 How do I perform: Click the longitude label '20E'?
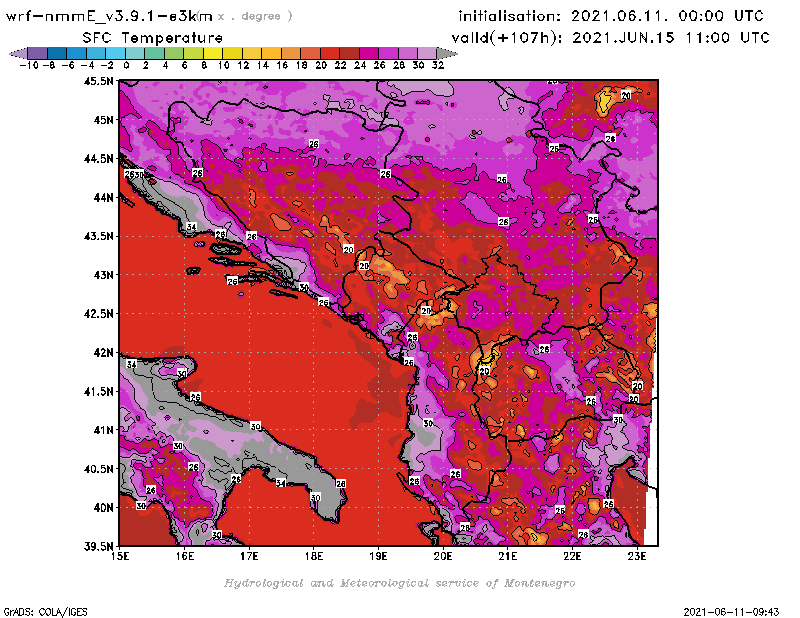coord(443,556)
